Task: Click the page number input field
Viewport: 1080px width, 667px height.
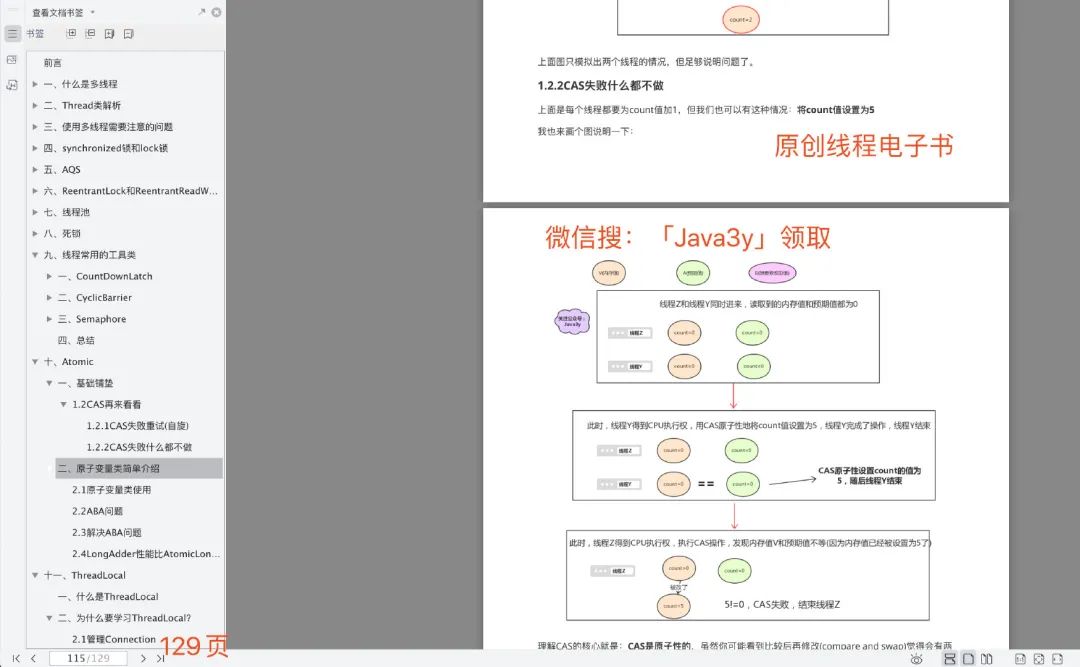Action: [88, 658]
